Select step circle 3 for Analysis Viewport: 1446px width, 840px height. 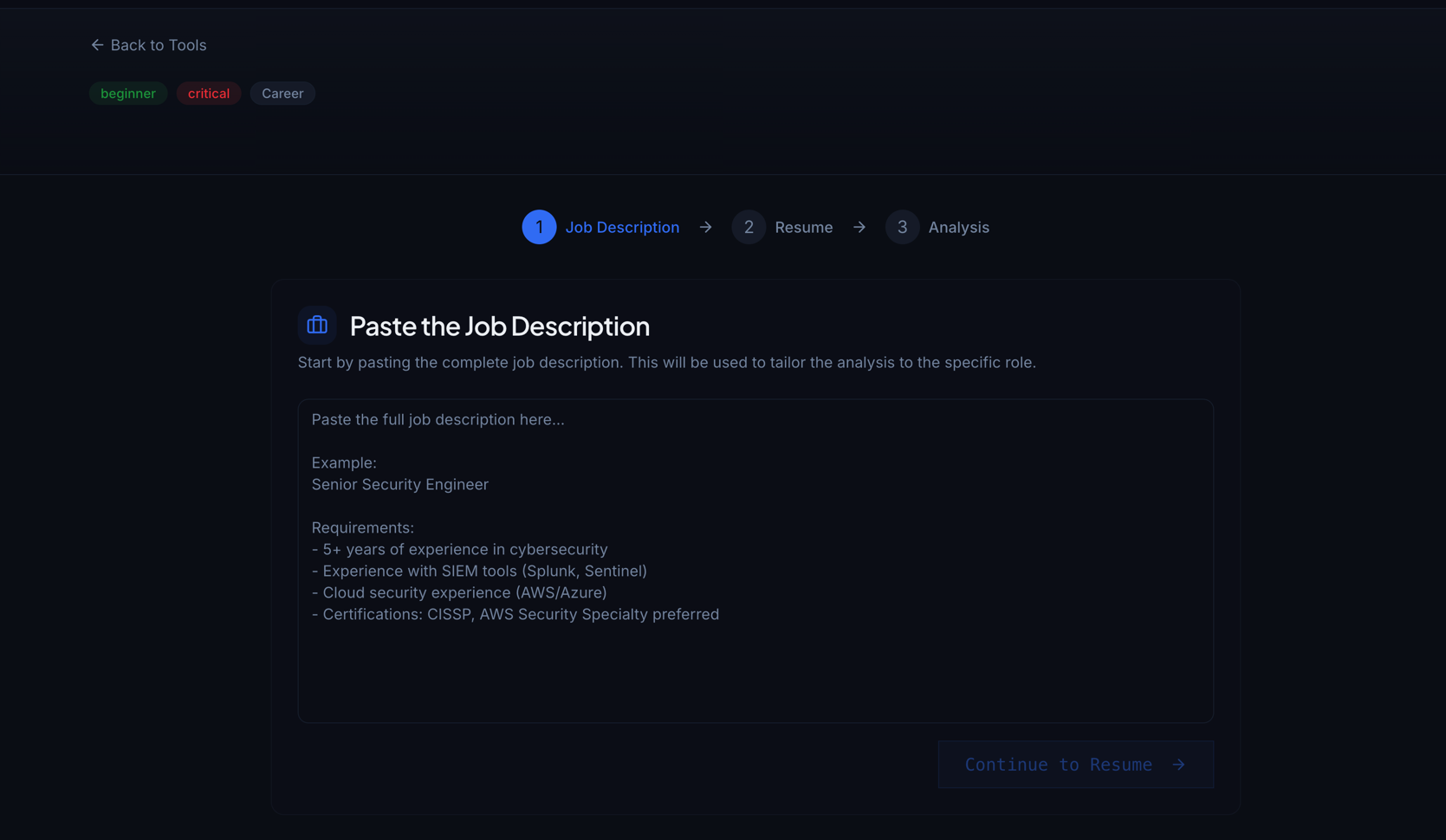click(902, 227)
